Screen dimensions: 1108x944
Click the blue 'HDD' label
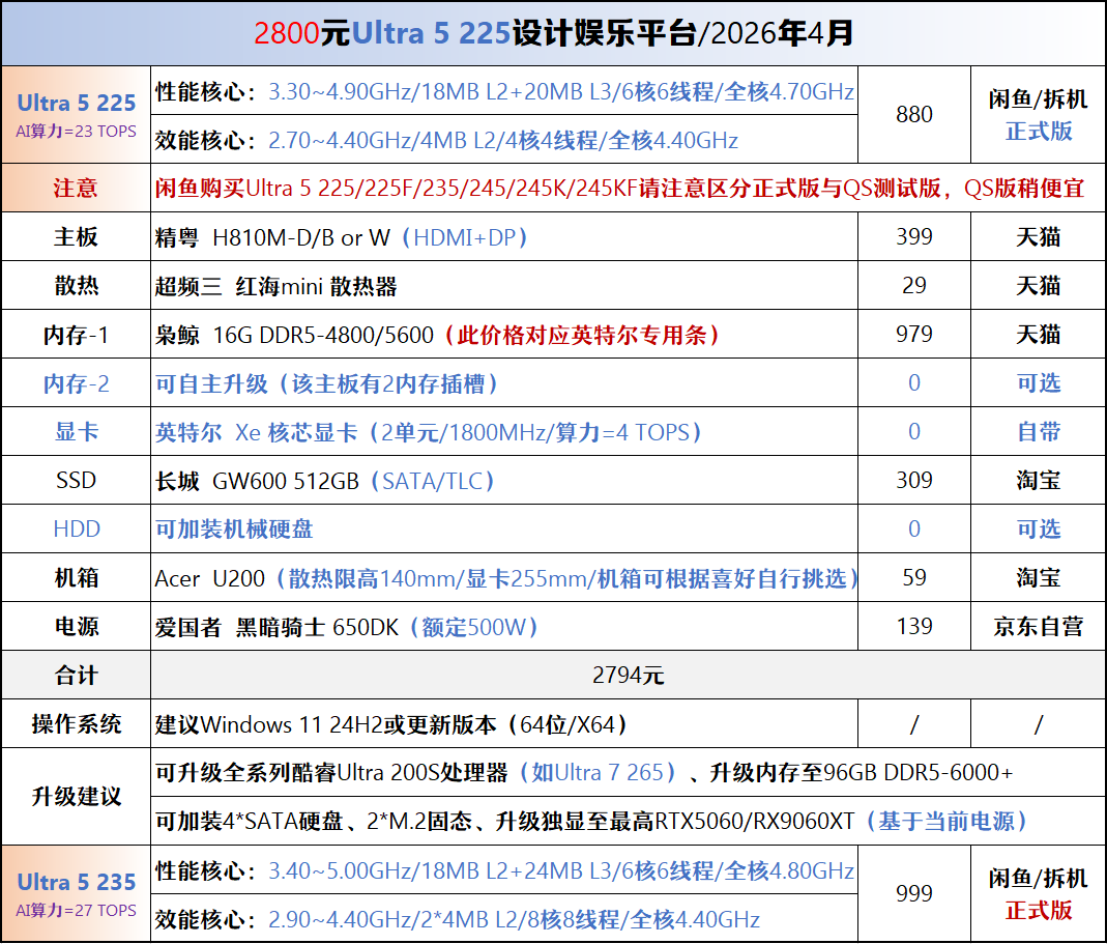(76, 529)
